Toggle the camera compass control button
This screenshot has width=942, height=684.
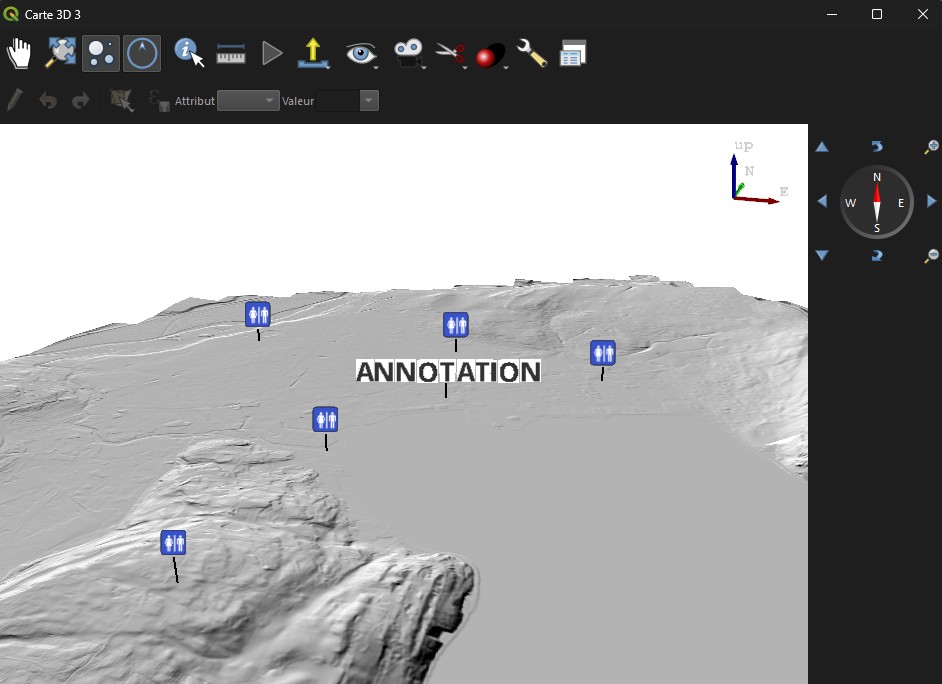(142, 53)
